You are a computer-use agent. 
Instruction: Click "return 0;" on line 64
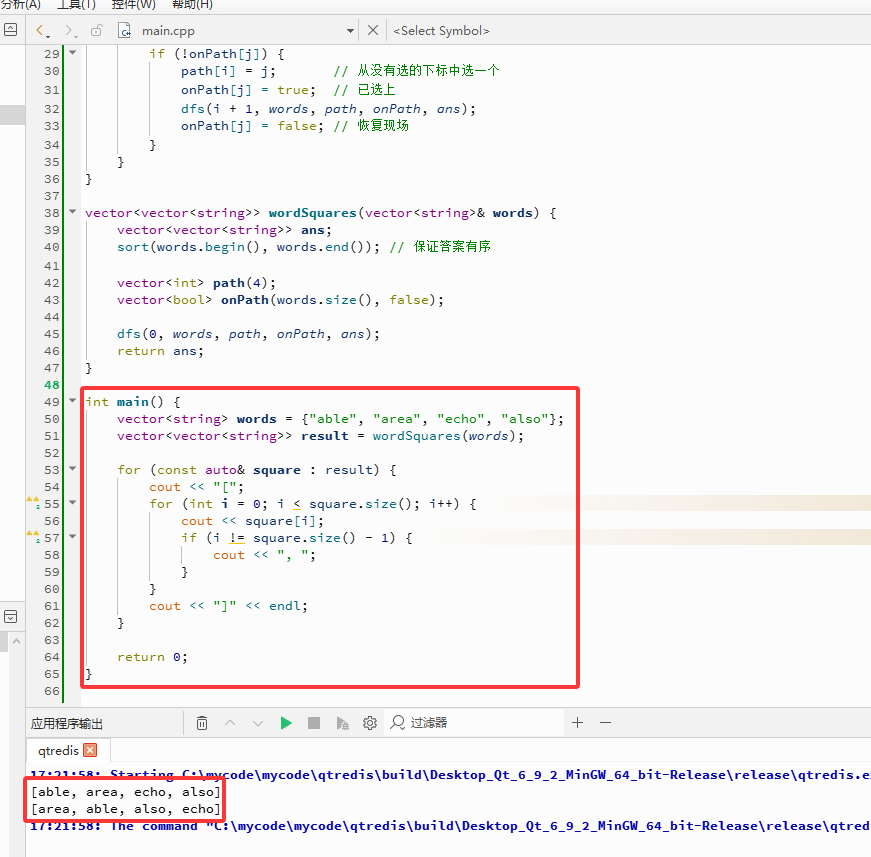point(152,656)
